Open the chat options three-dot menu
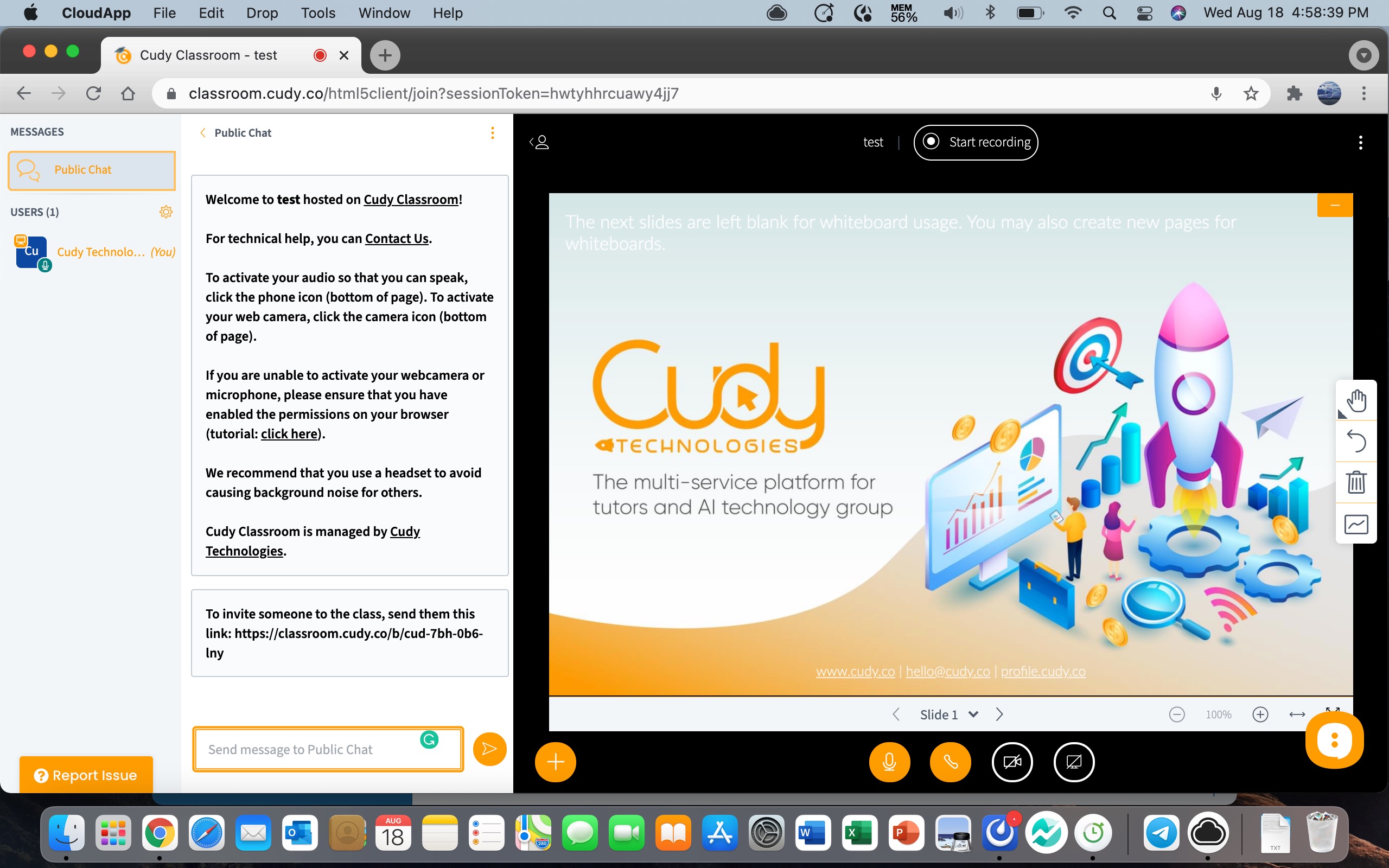This screenshot has height=868, width=1389. pos(492,132)
